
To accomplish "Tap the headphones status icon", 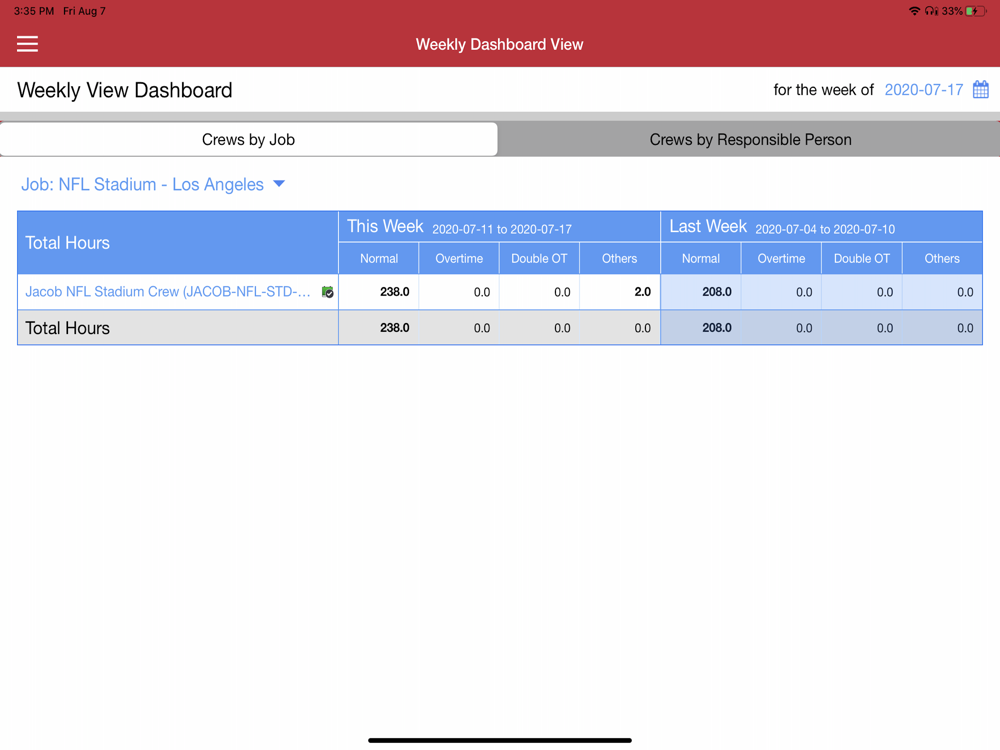I will (x=931, y=11).
